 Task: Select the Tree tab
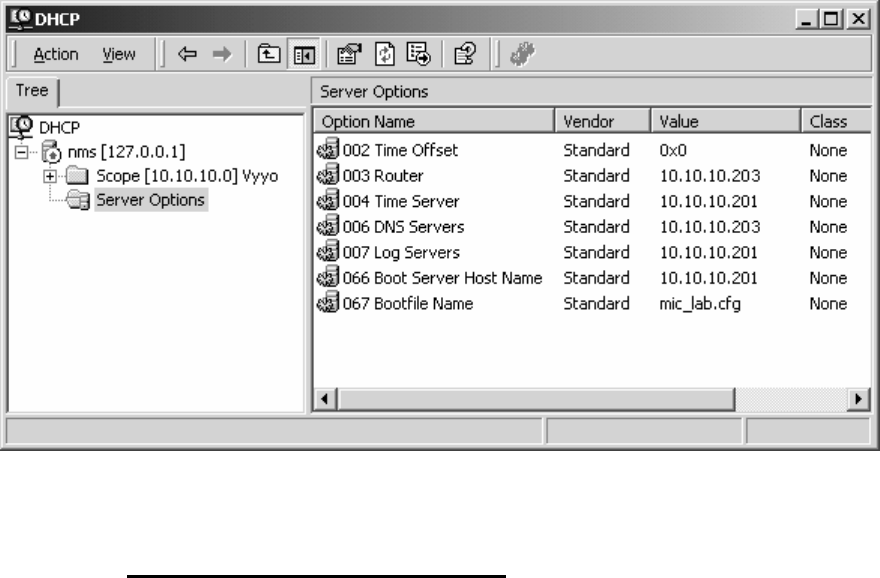pos(32,91)
